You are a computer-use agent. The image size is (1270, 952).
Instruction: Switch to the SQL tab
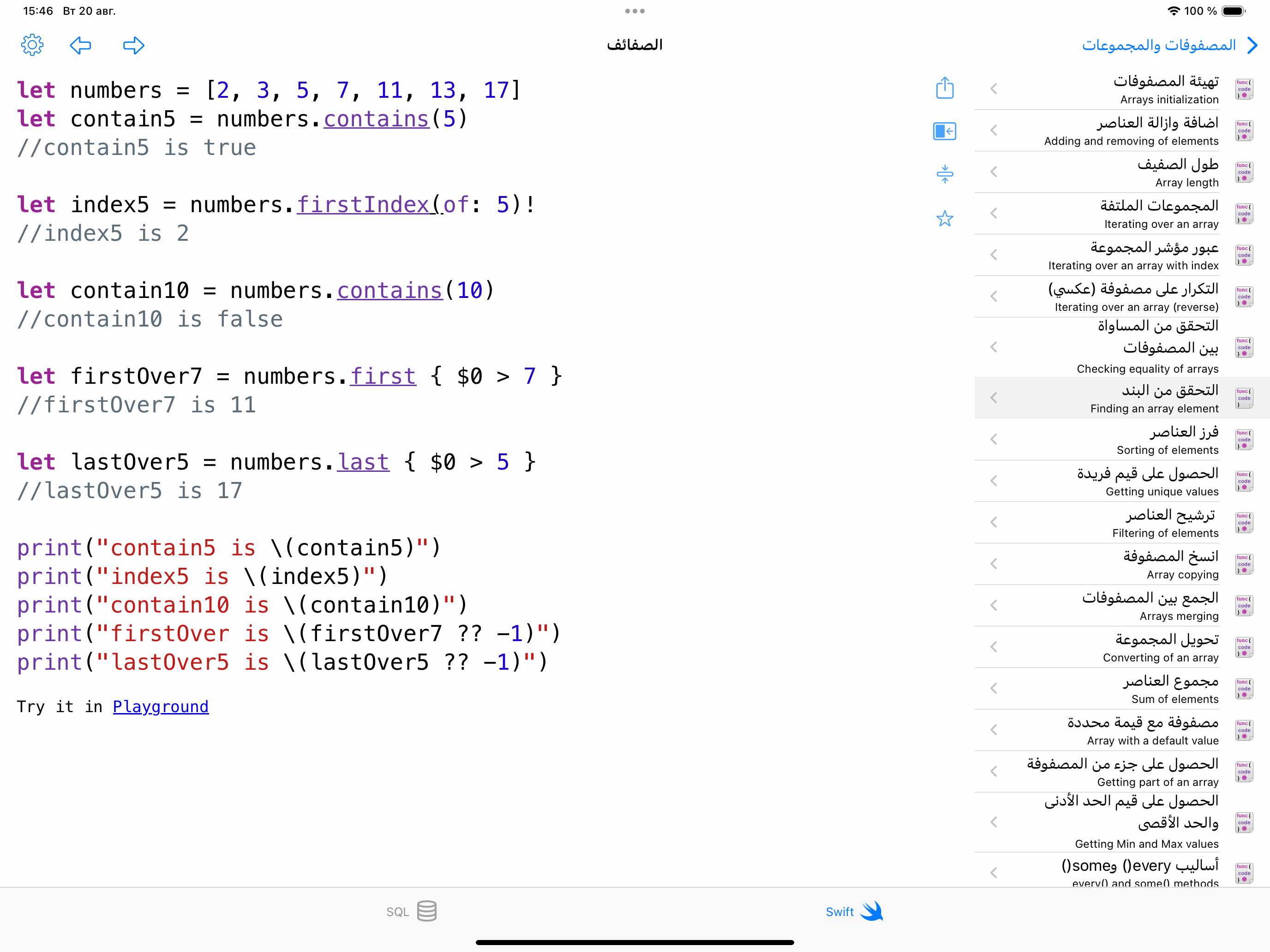pyautogui.click(x=411, y=911)
